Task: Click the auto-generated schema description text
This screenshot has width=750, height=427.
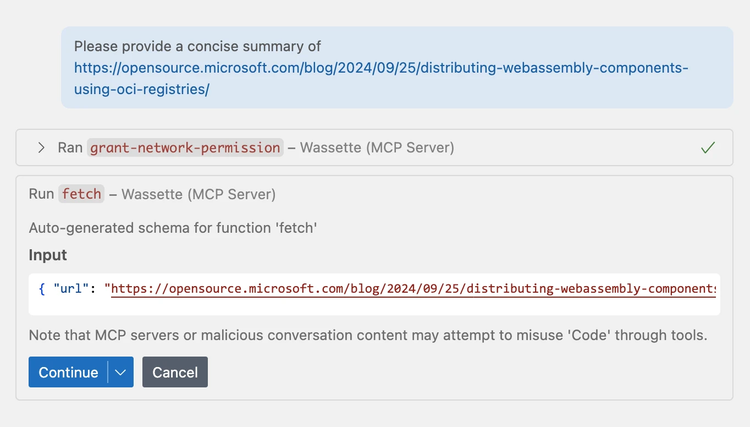Action: point(173,227)
